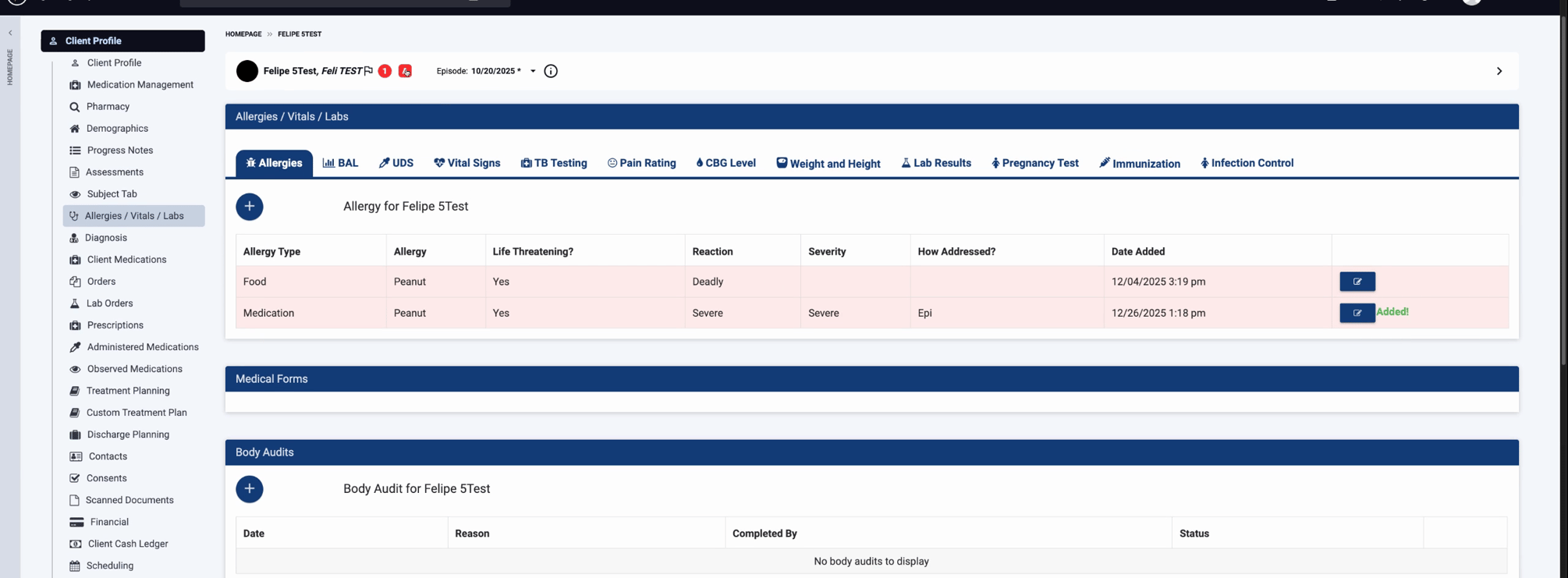This screenshot has width=1568, height=578.
Task: Click the add body audit plus button
Action: 250,489
